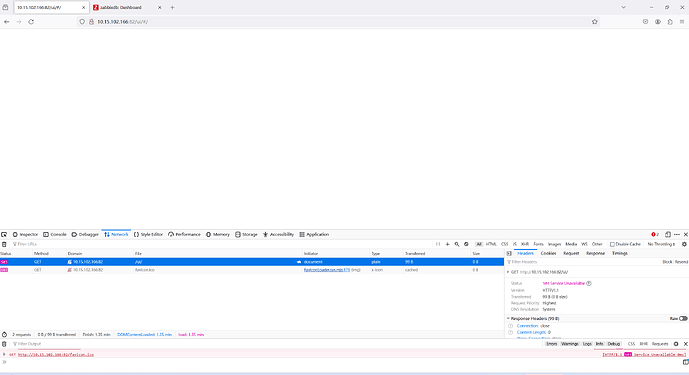Screen dimensions: 689x375
Task: Open the Style Editor devtools tab
Action: point(149,234)
